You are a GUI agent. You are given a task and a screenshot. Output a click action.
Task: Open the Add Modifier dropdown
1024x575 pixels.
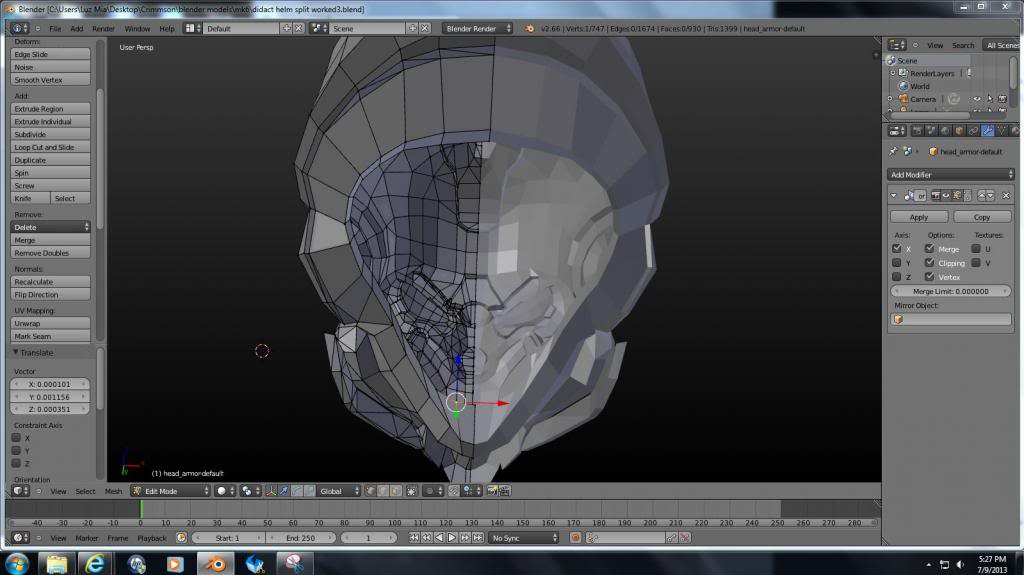pyautogui.click(x=951, y=175)
